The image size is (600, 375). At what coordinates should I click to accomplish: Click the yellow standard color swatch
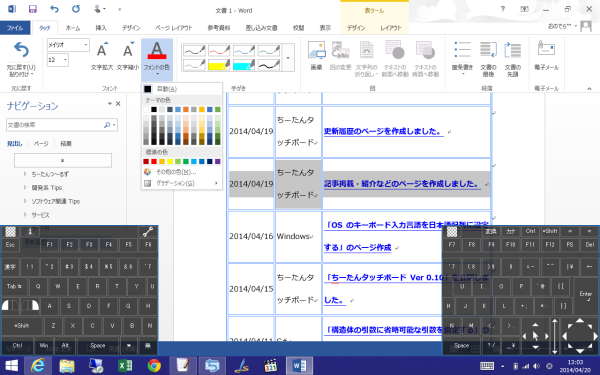point(170,161)
